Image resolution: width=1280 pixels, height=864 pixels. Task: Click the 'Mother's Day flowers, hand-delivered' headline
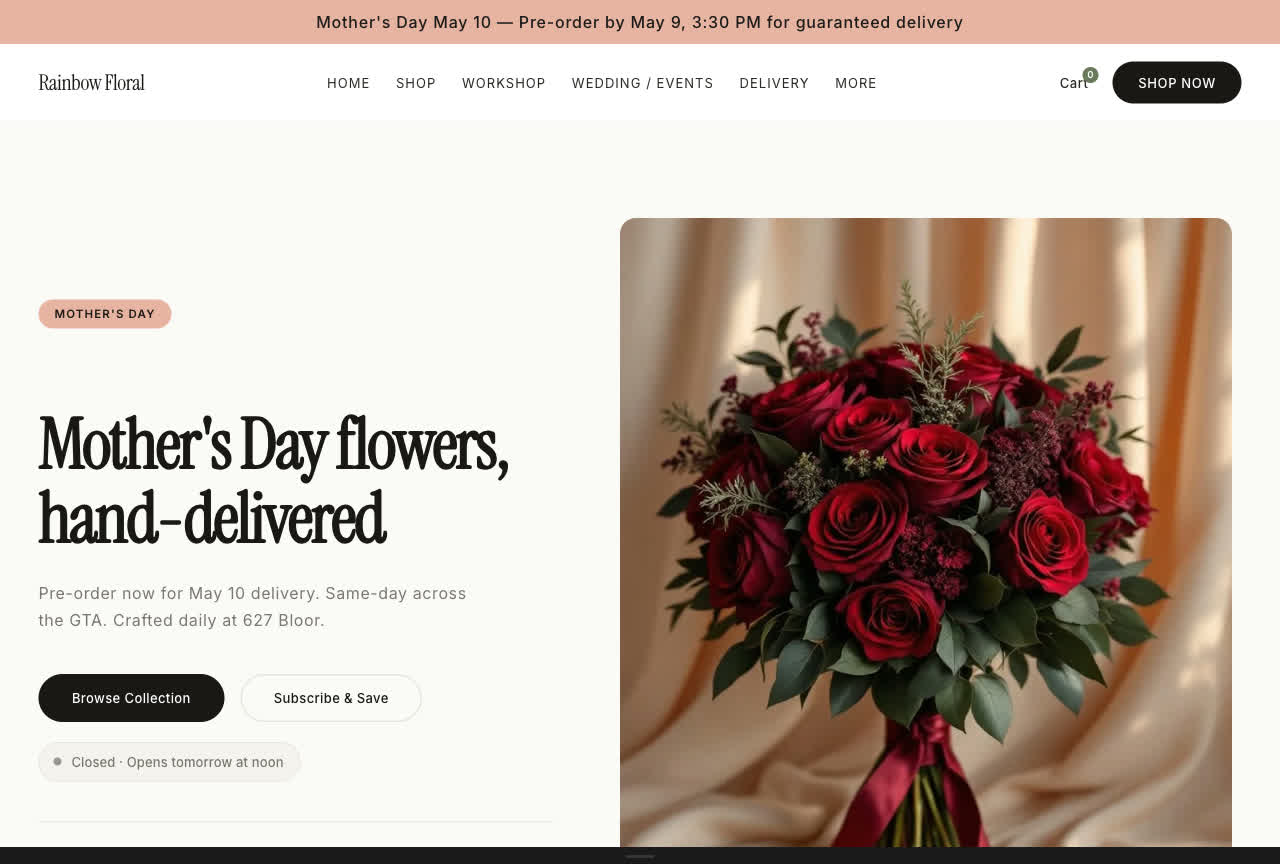coord(274,481)
